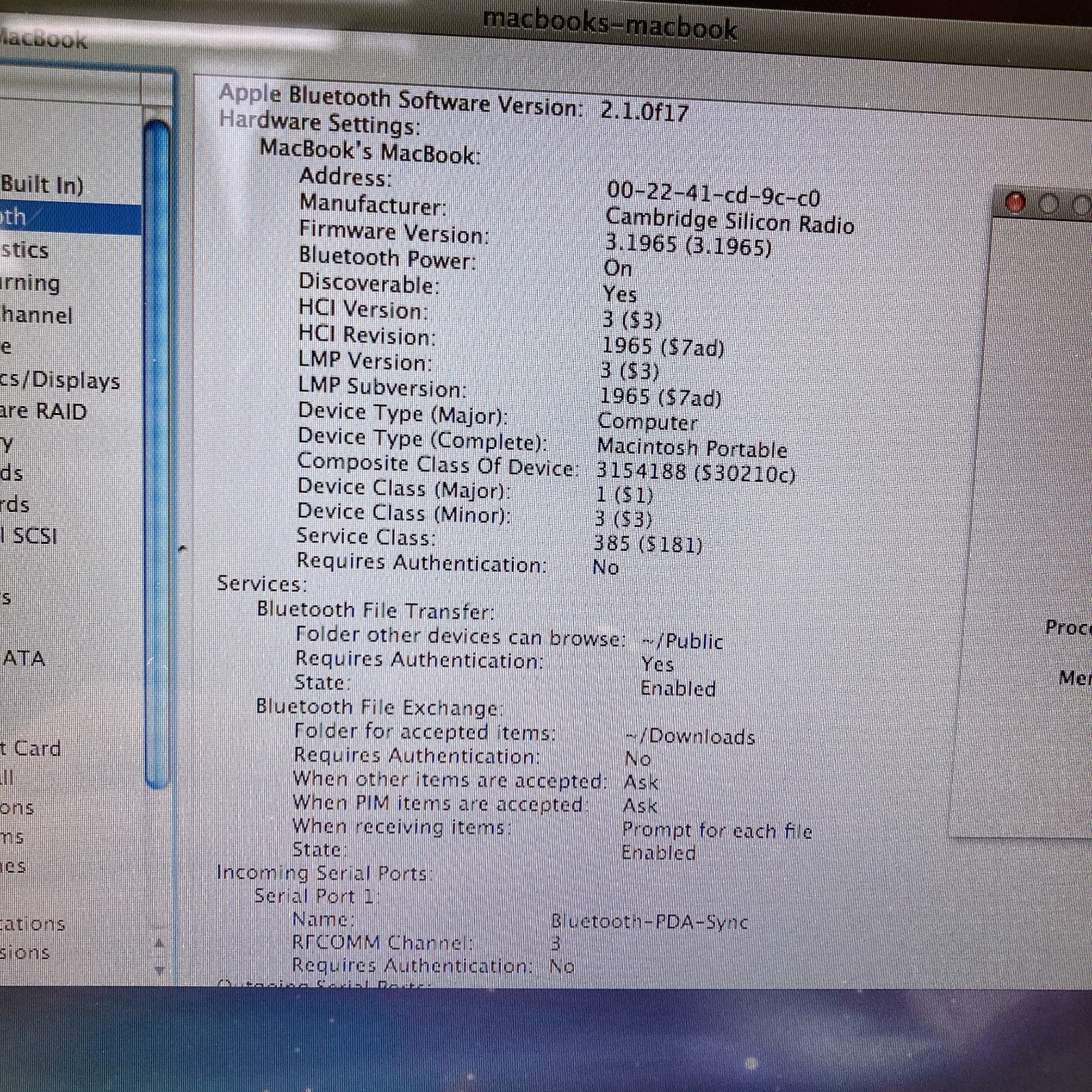Click the minimize button of the right window
The image size is (1092, 1092).
click(1048, 204)
